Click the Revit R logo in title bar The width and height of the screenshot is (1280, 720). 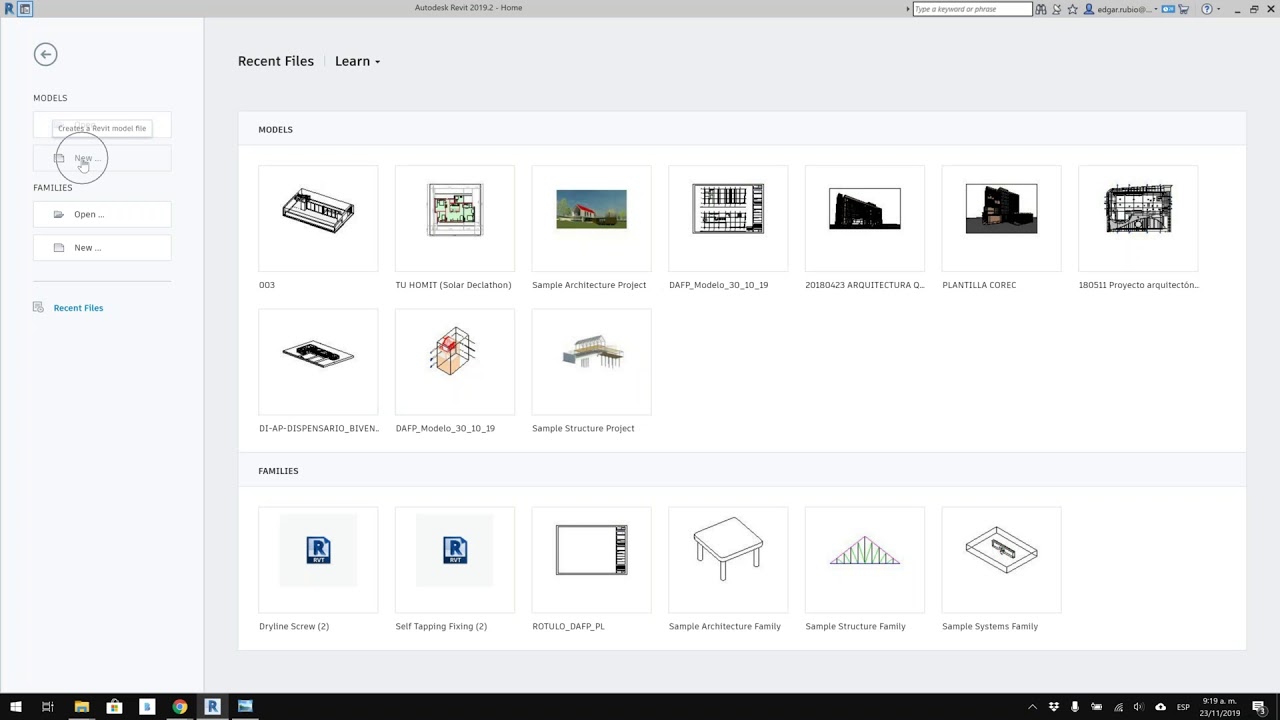(x=9, y=9)
